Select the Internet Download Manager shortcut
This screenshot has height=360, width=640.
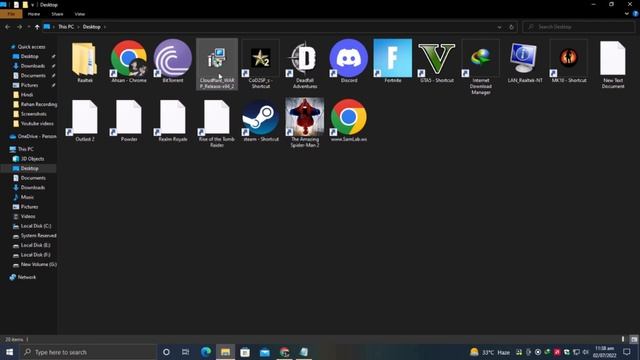pyautogui.click(x=481, y=58)
